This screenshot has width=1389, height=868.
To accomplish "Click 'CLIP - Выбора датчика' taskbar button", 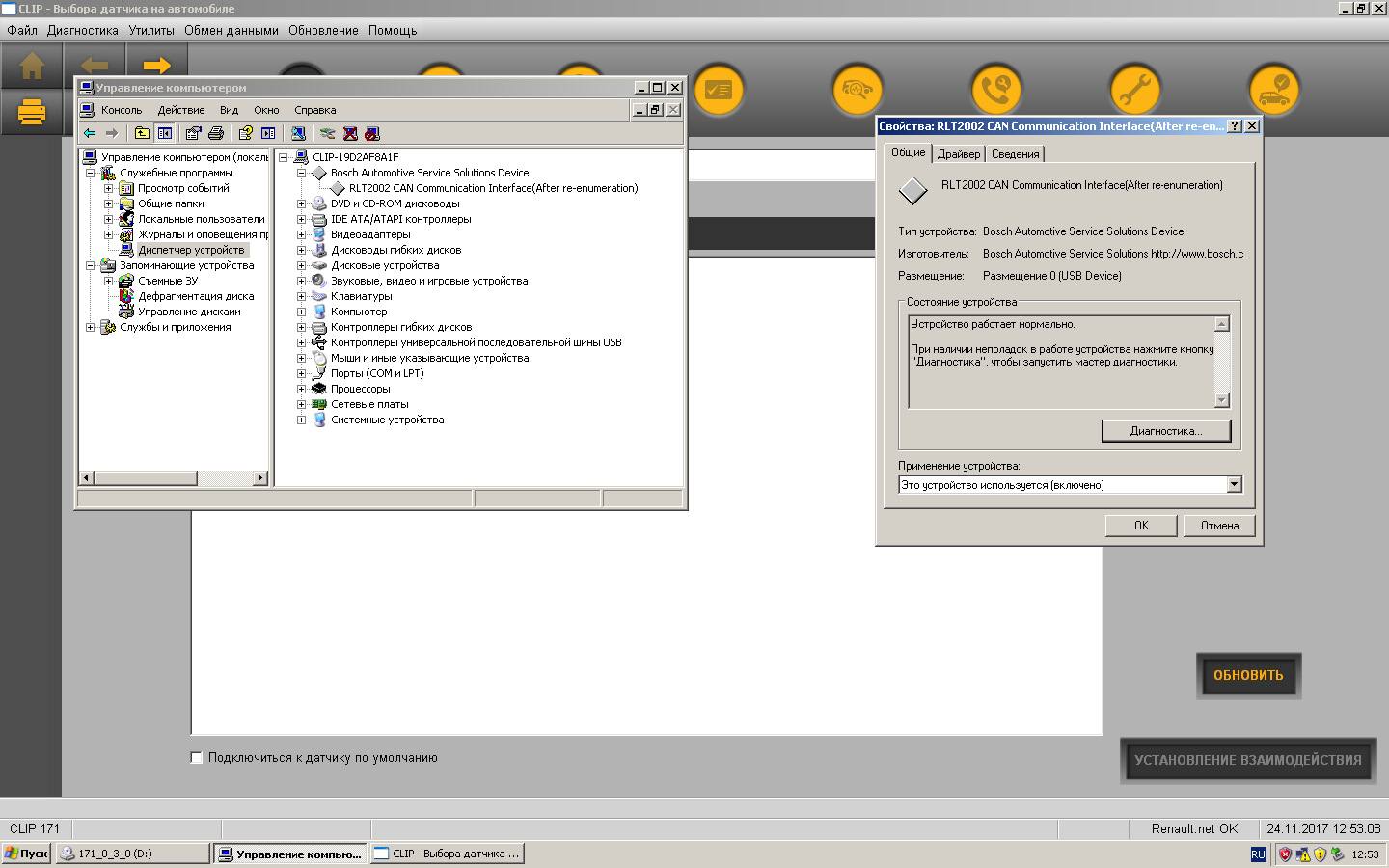I will coord(448,854).
